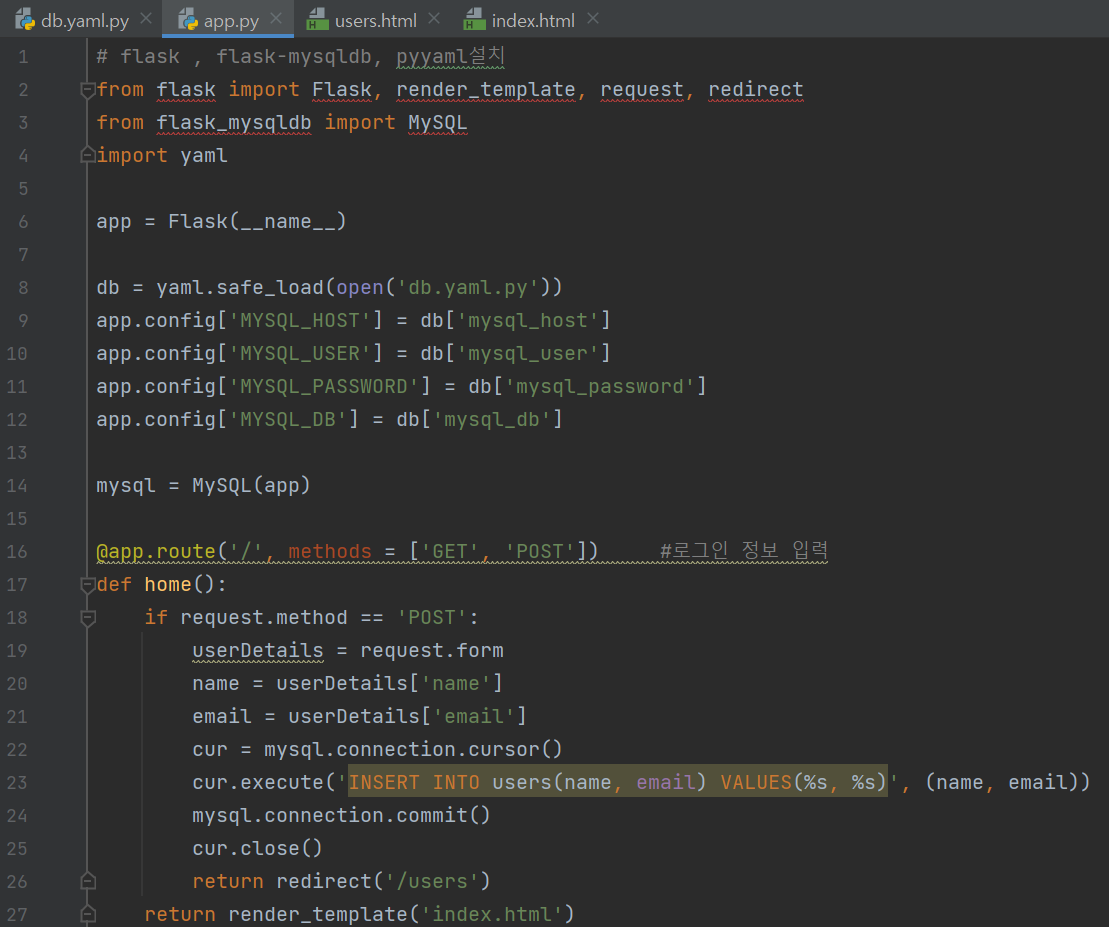The width and height of the screenshot is (1109, 927).
Task: Click on 'cur.close()' line
Action: coord(257,849)
